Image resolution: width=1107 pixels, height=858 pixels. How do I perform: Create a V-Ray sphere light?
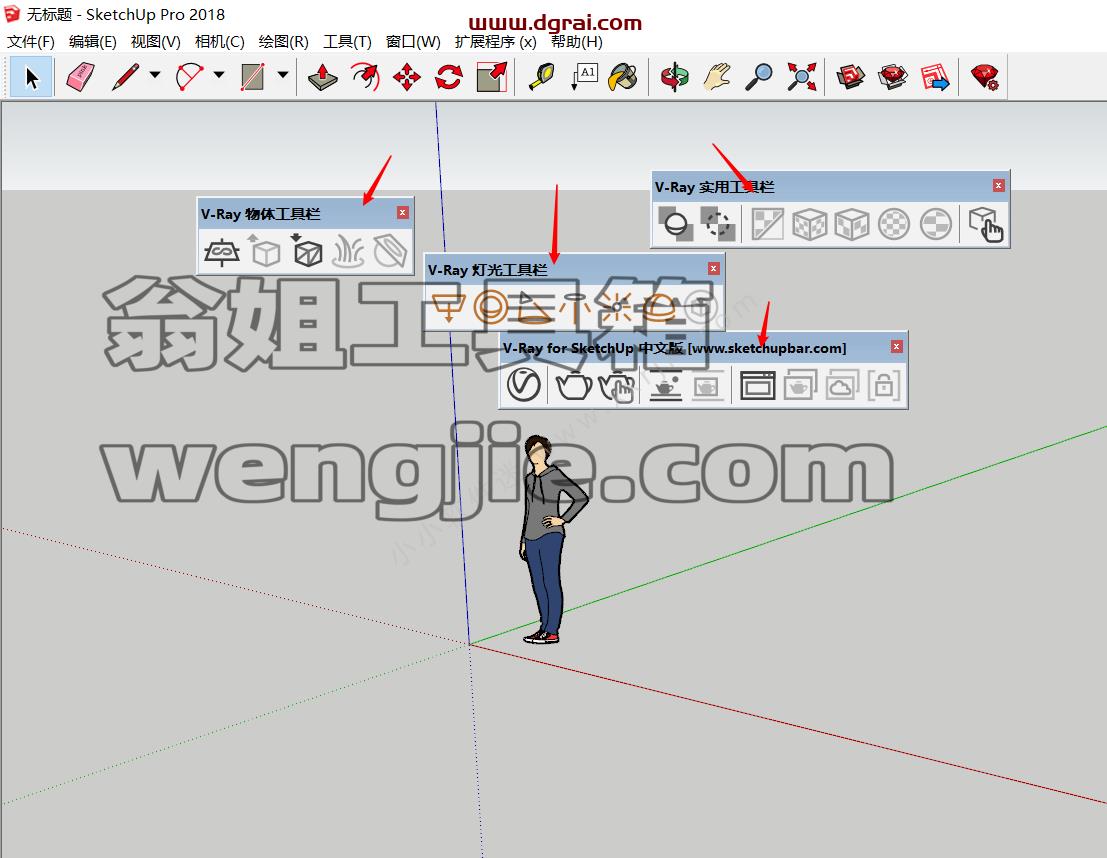click(x=491, y=308)
